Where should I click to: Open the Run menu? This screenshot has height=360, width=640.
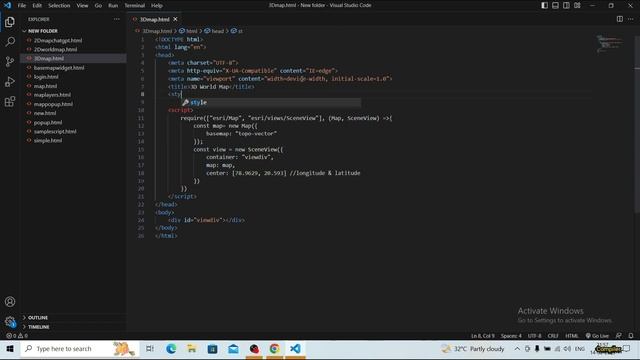coord(113,5)
